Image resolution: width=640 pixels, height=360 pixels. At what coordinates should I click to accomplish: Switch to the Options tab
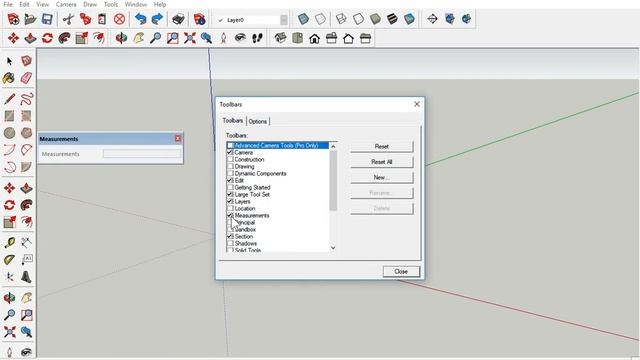(258, 121)
